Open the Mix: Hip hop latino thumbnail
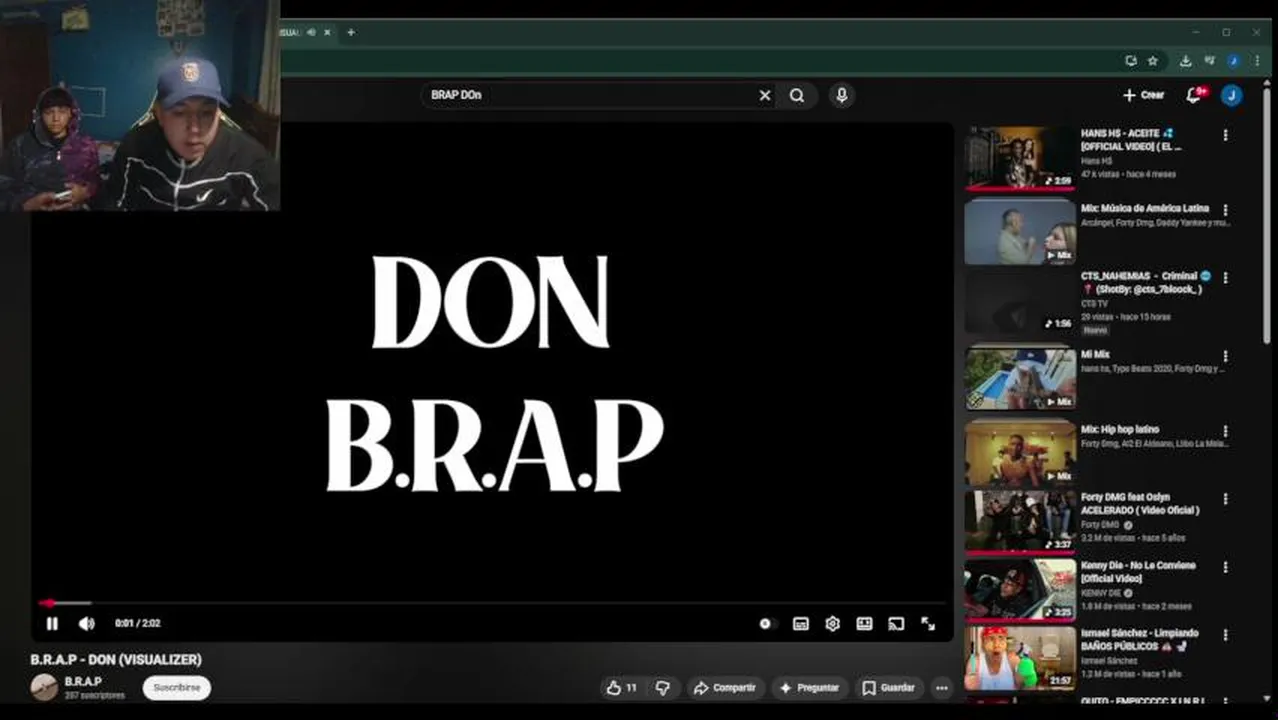The width and height of the screenshot is (1278, 720). (1020, 452)
